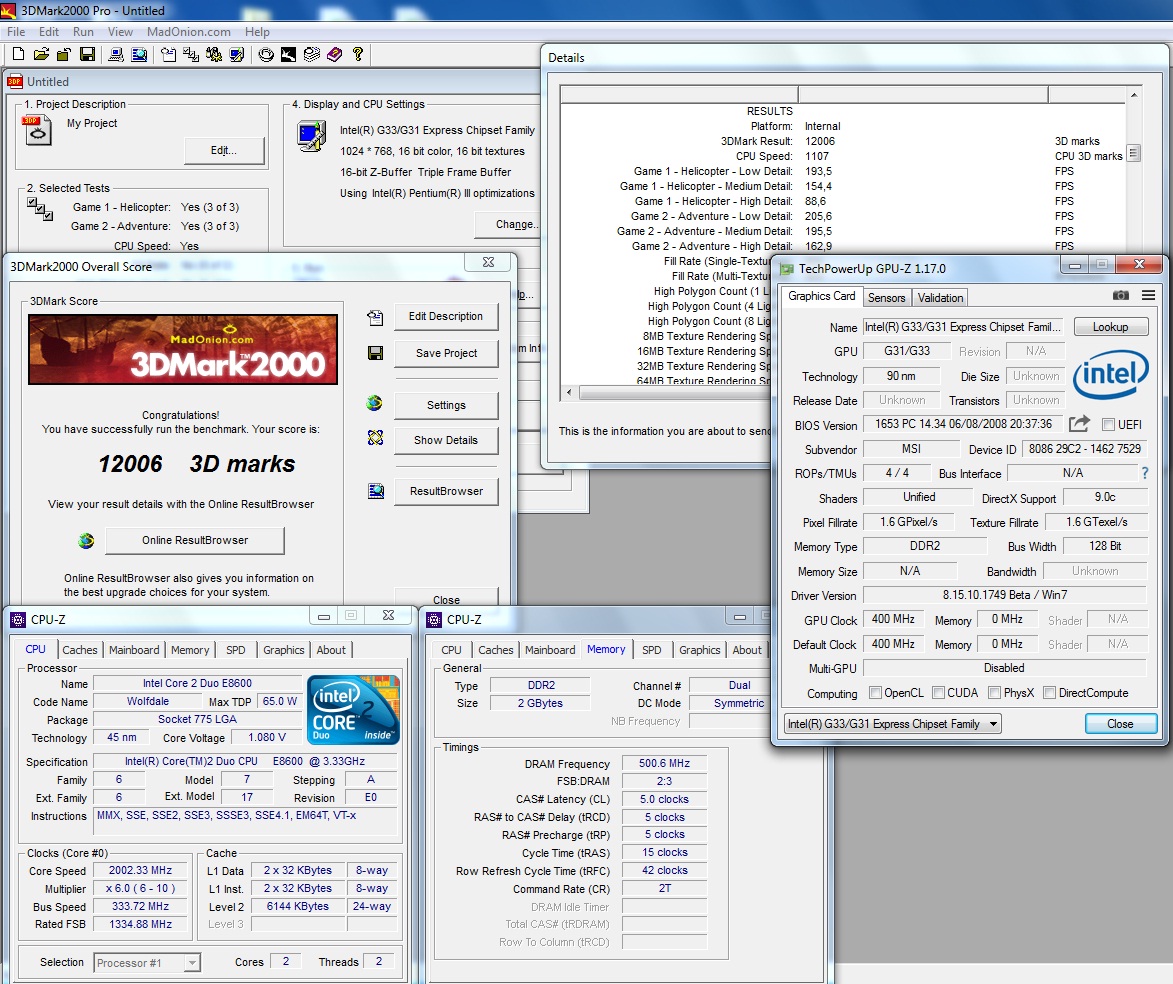Open system info computer icon in toolbar

[x=116, y=54]
